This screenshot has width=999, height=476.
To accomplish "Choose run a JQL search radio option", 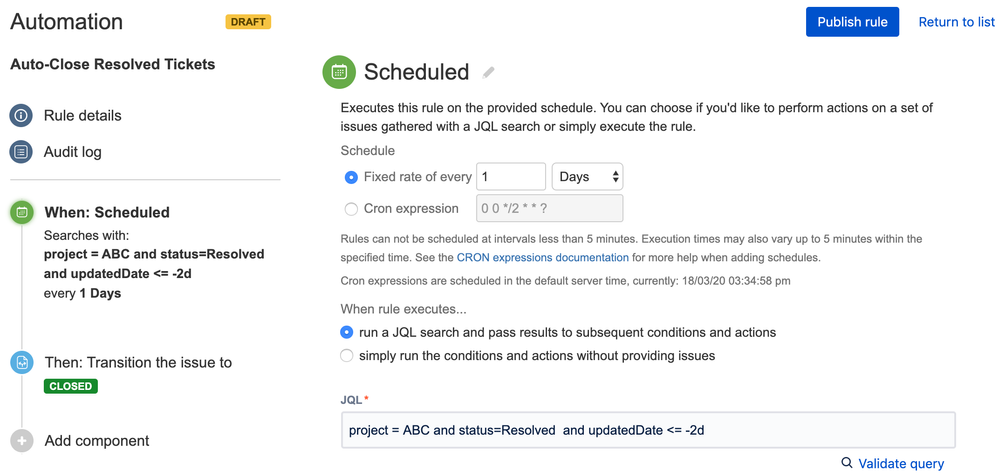I will 347,332.
